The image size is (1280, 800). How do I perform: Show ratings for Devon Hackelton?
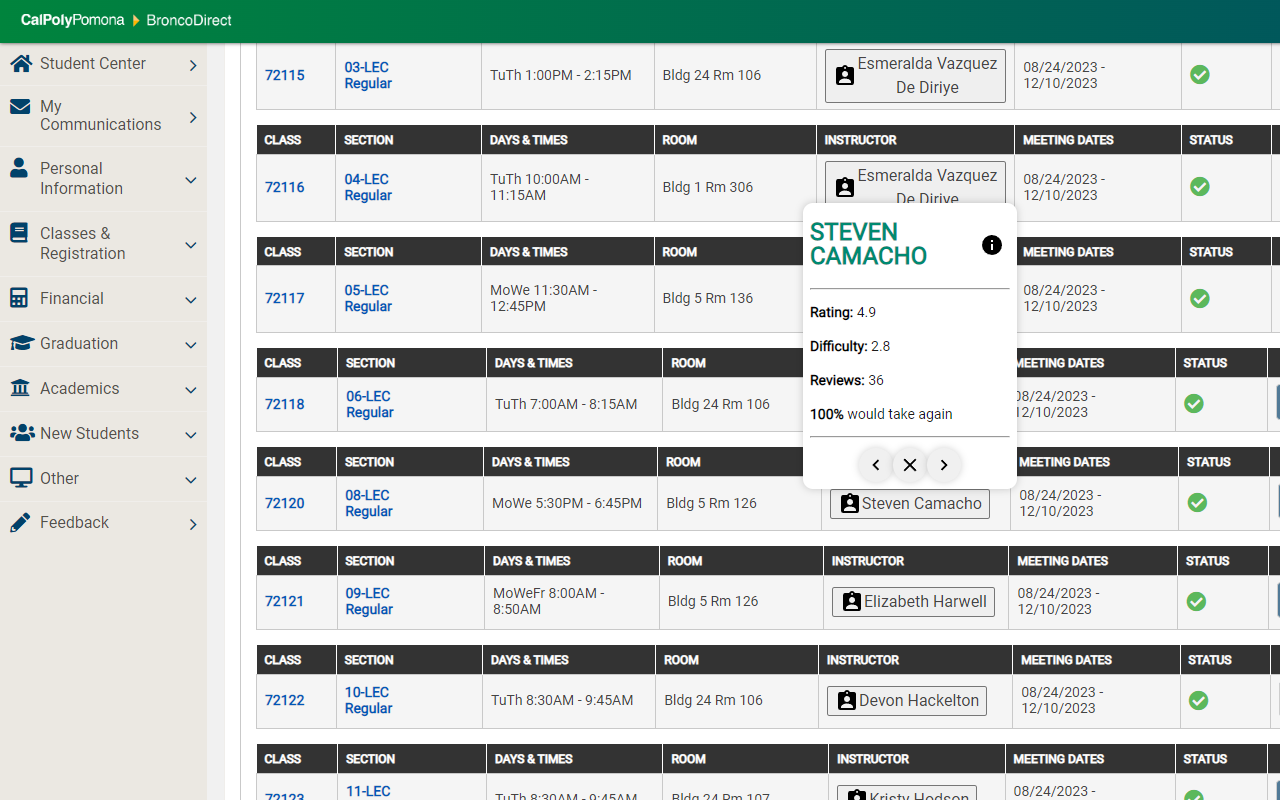906,701
